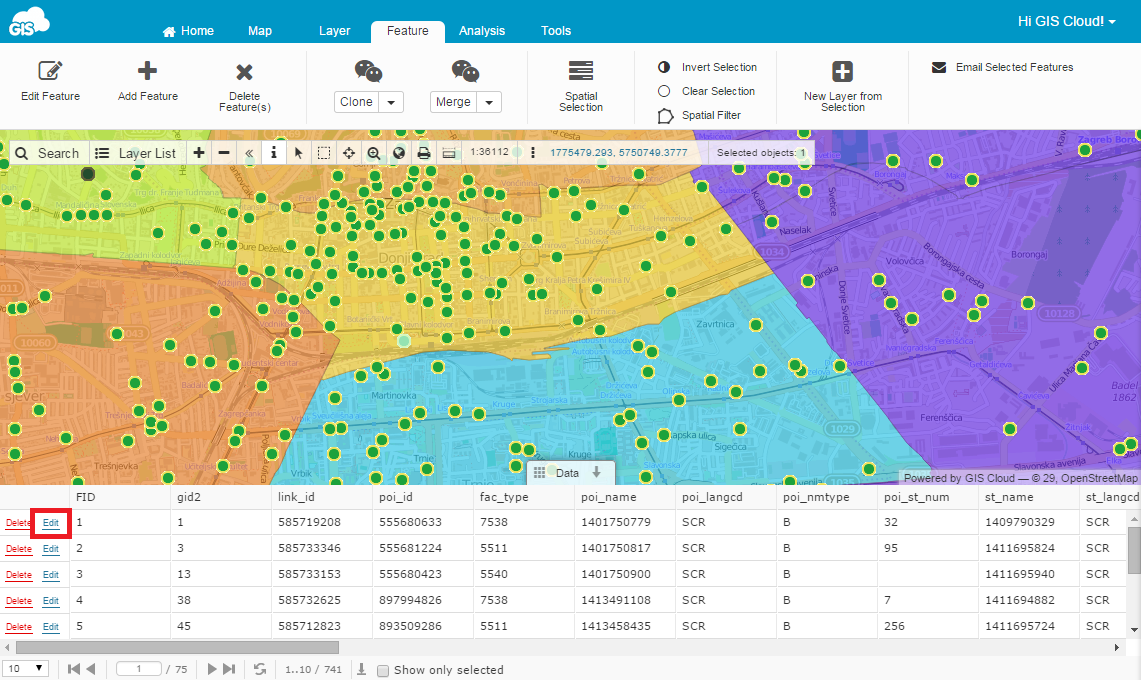The height and width of the screenshot is (680, 1141).
Task: Click Delete link for FID 3 row
Action: pos(19,575)
